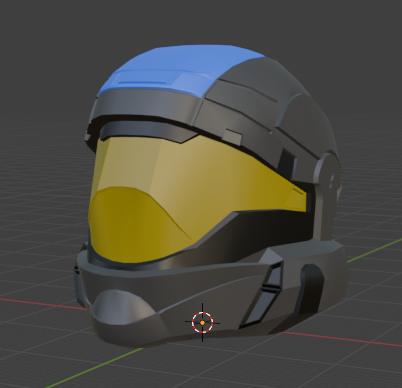Select the blue top plate of the helmet
Screen dimensions: 402x388
coord(182,72)
